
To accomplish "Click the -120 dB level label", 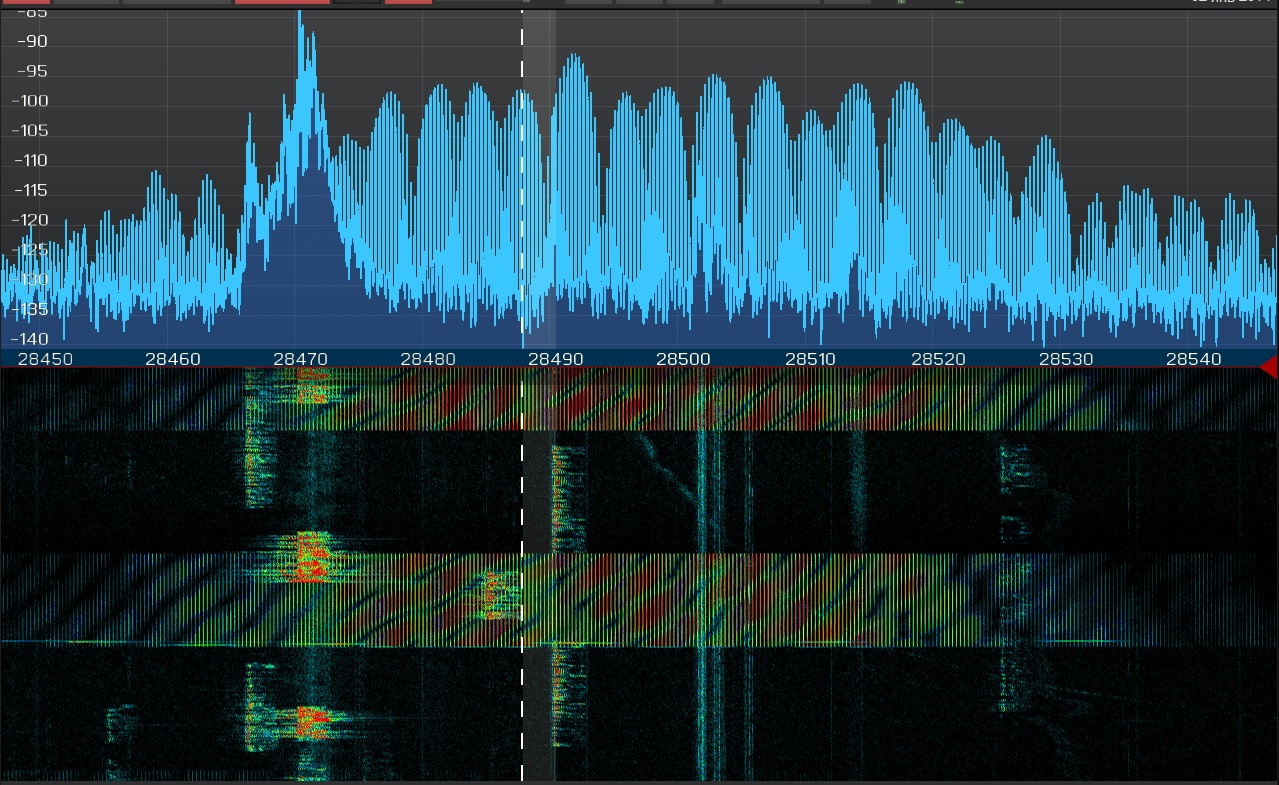I will [29, 220].
